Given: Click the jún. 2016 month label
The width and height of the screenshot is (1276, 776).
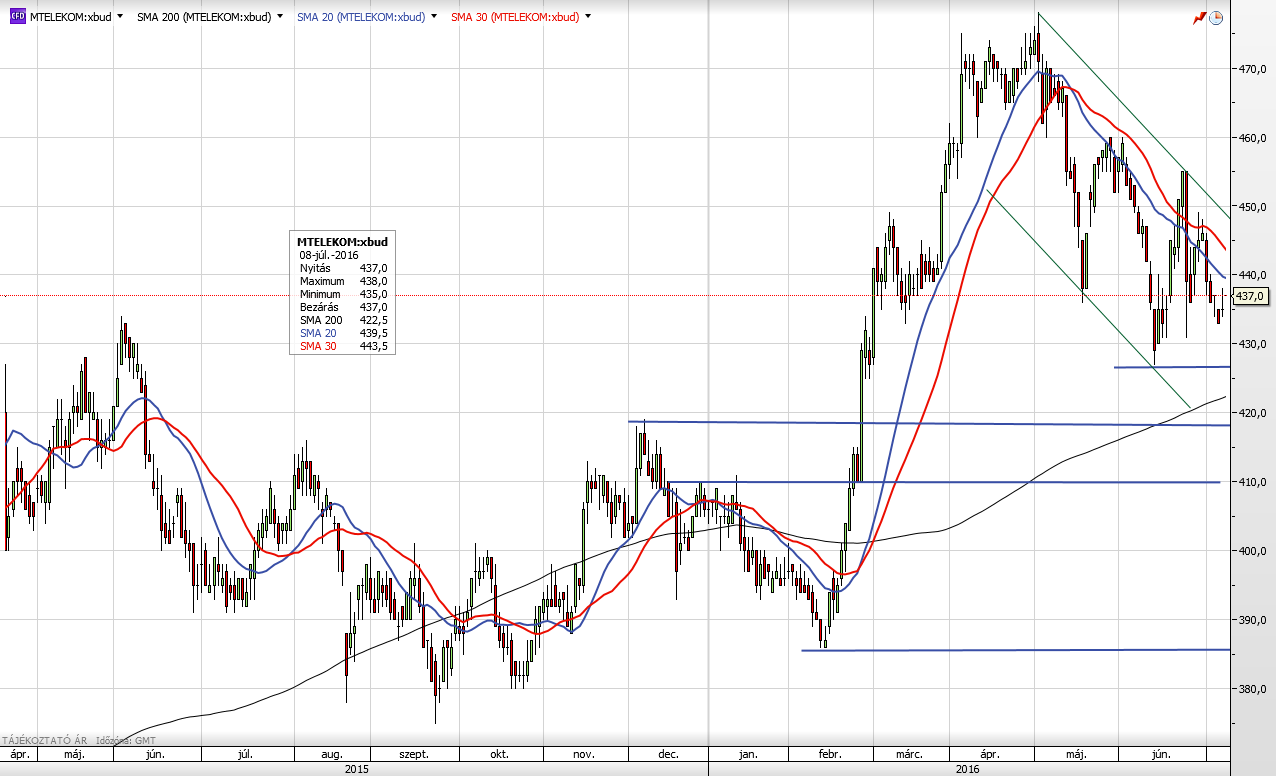Looking at the screenshot, I should (1160, 755).
